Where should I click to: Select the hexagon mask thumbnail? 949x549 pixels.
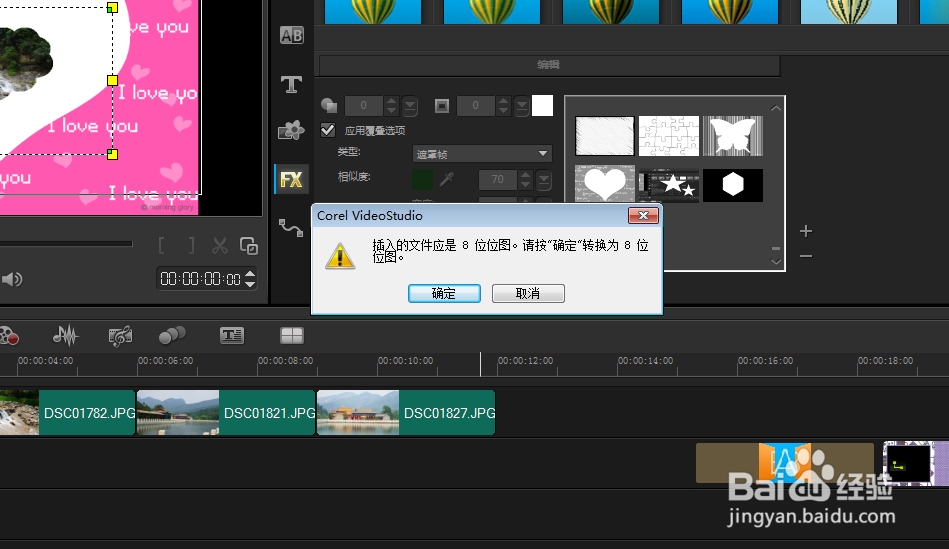[733, 185]
